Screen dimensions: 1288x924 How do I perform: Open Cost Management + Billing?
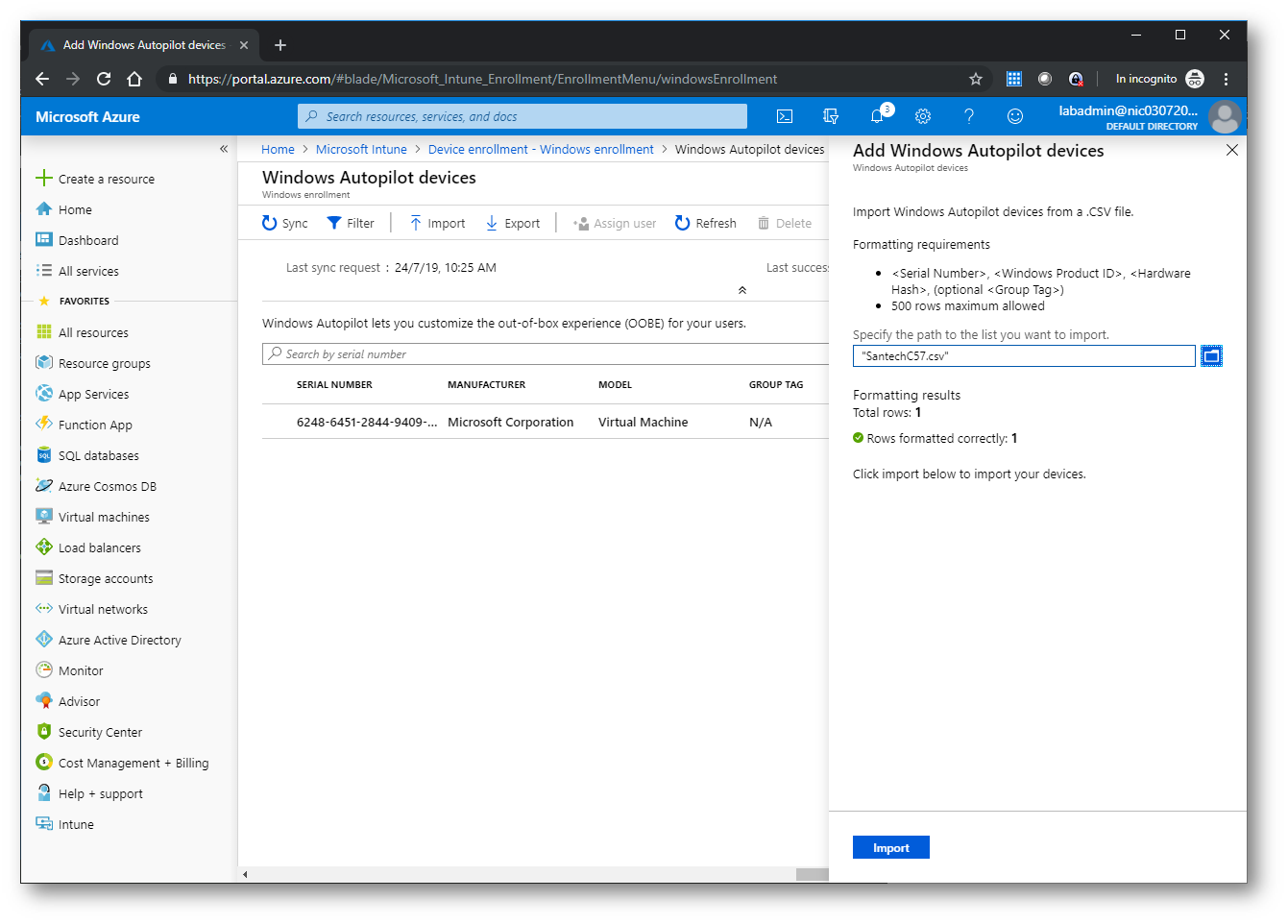(123, 763)
